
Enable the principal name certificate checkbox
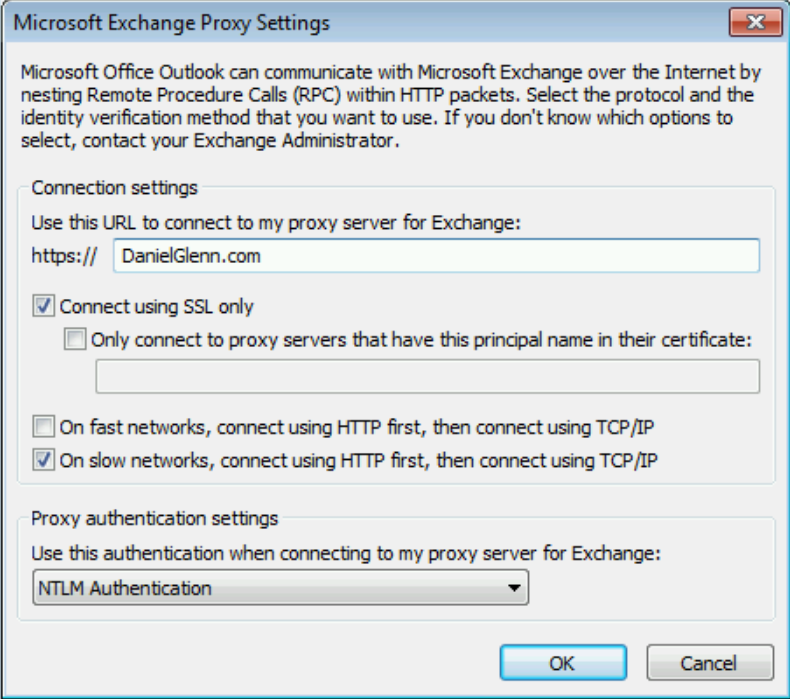(x=75, y=340)
